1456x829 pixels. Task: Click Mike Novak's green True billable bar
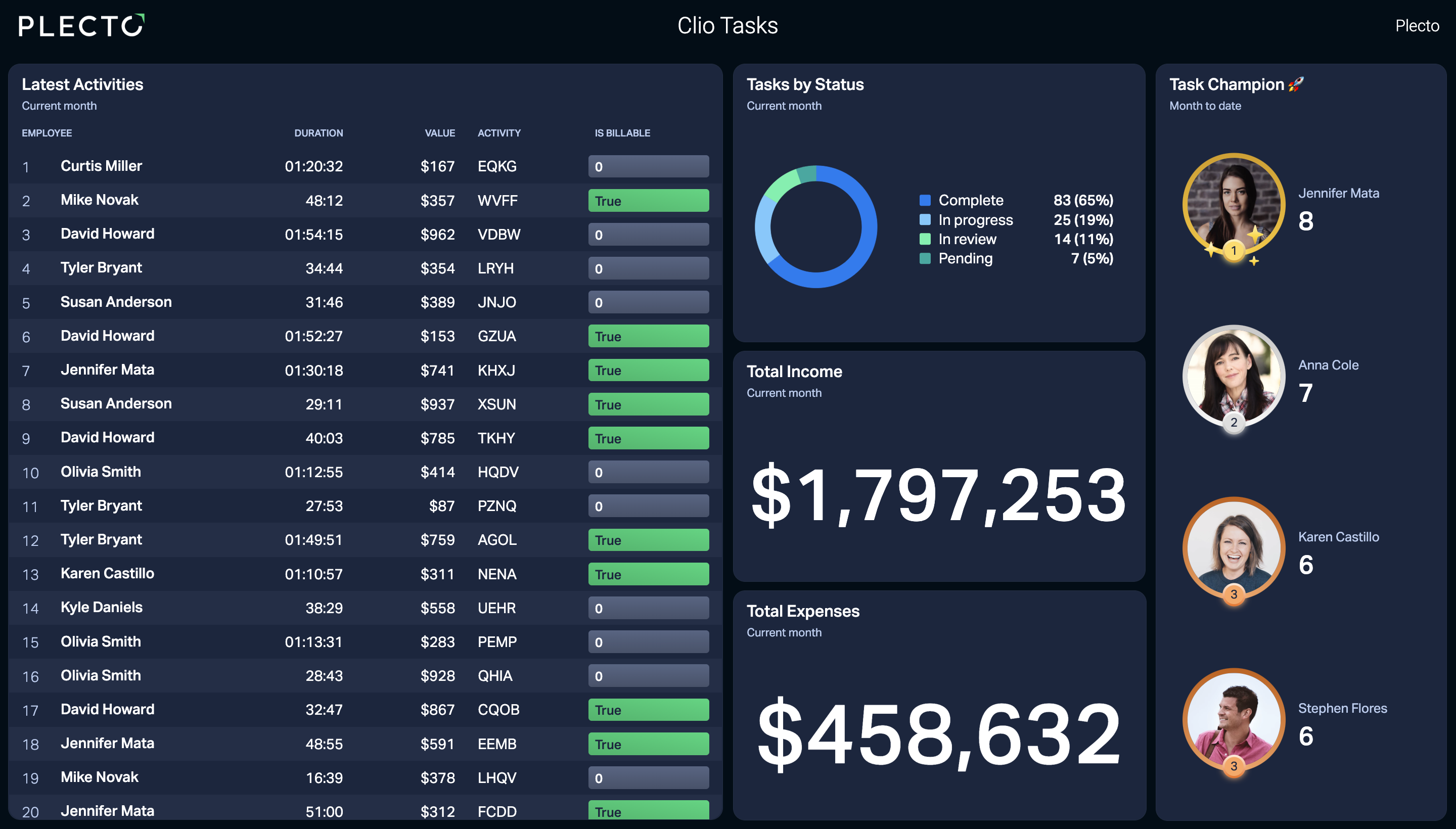[648, 200]
